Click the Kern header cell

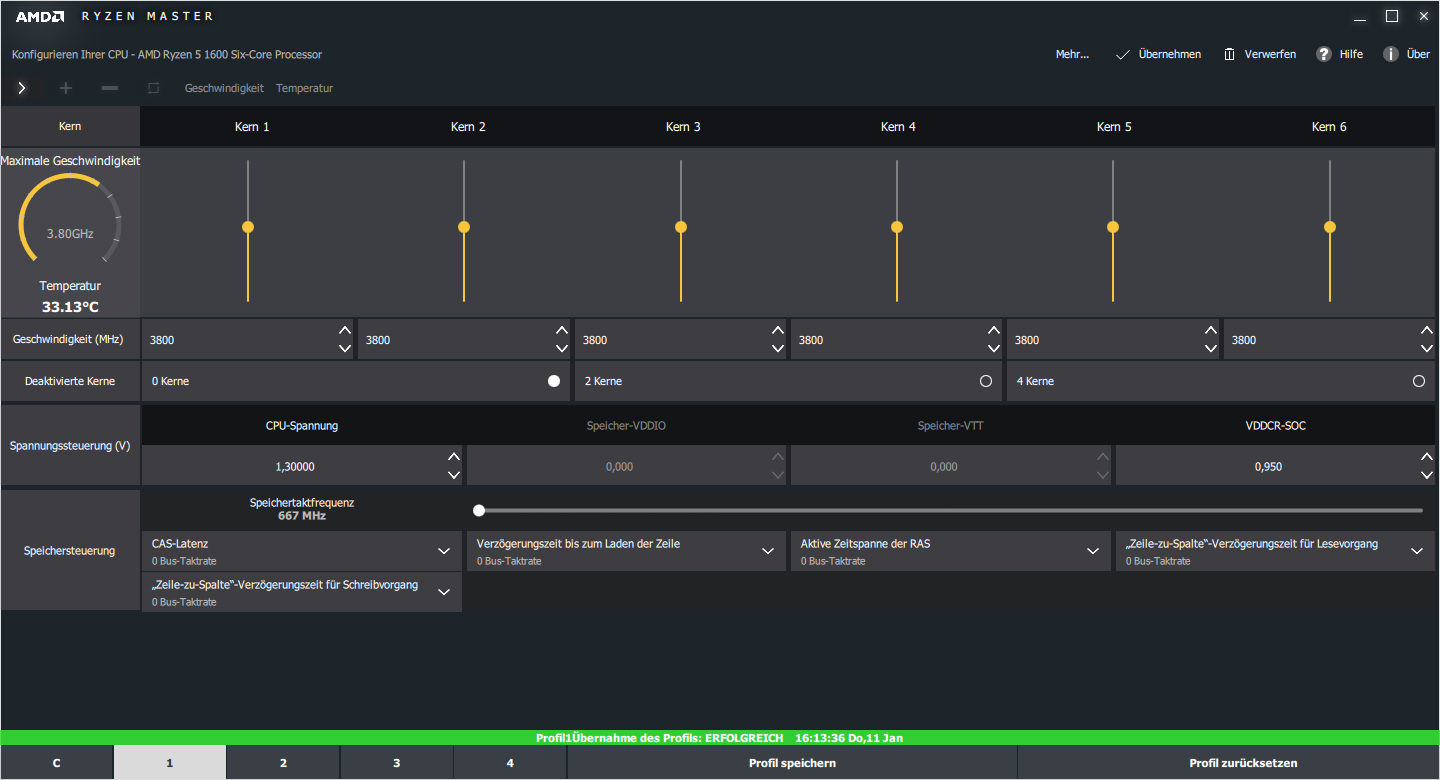click(x=70, y=127)
